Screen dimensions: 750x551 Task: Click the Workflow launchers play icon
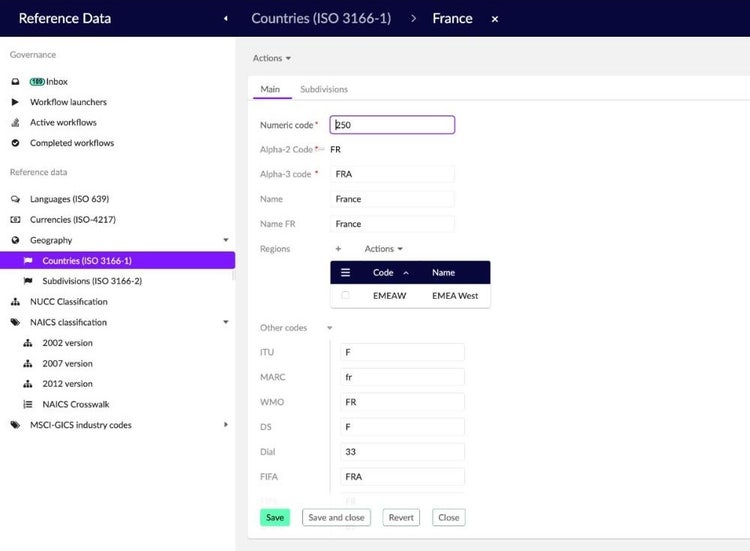click(x=15, y=102)
